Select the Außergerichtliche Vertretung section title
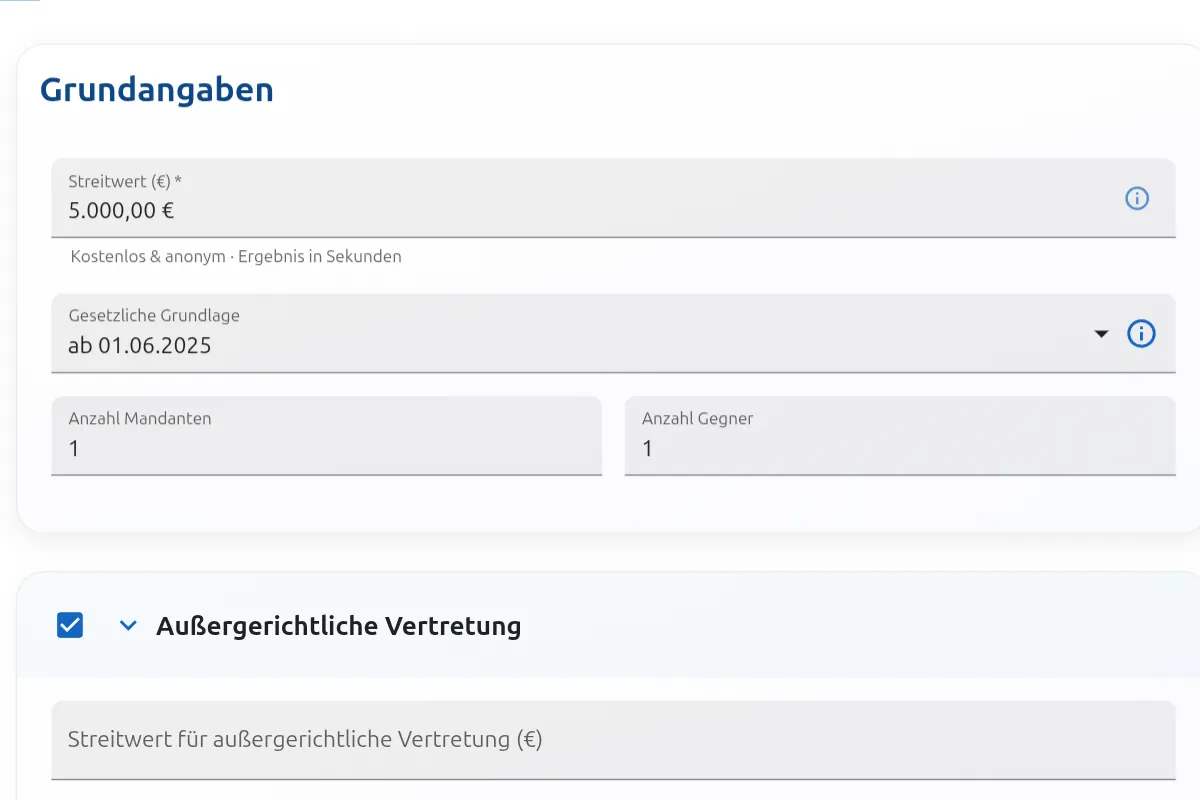Image resolution: width=1200 pixels, height=800 pixels. click(338, 625)
